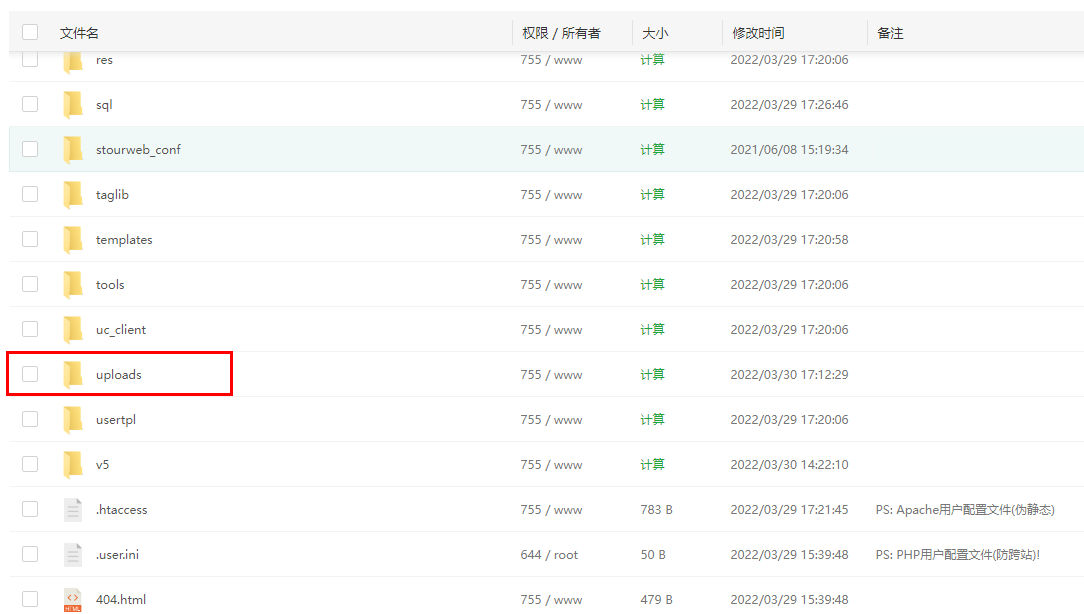1084x614 pixels.
Task: Click the uploads folder icon
Action: coord(73,374)
